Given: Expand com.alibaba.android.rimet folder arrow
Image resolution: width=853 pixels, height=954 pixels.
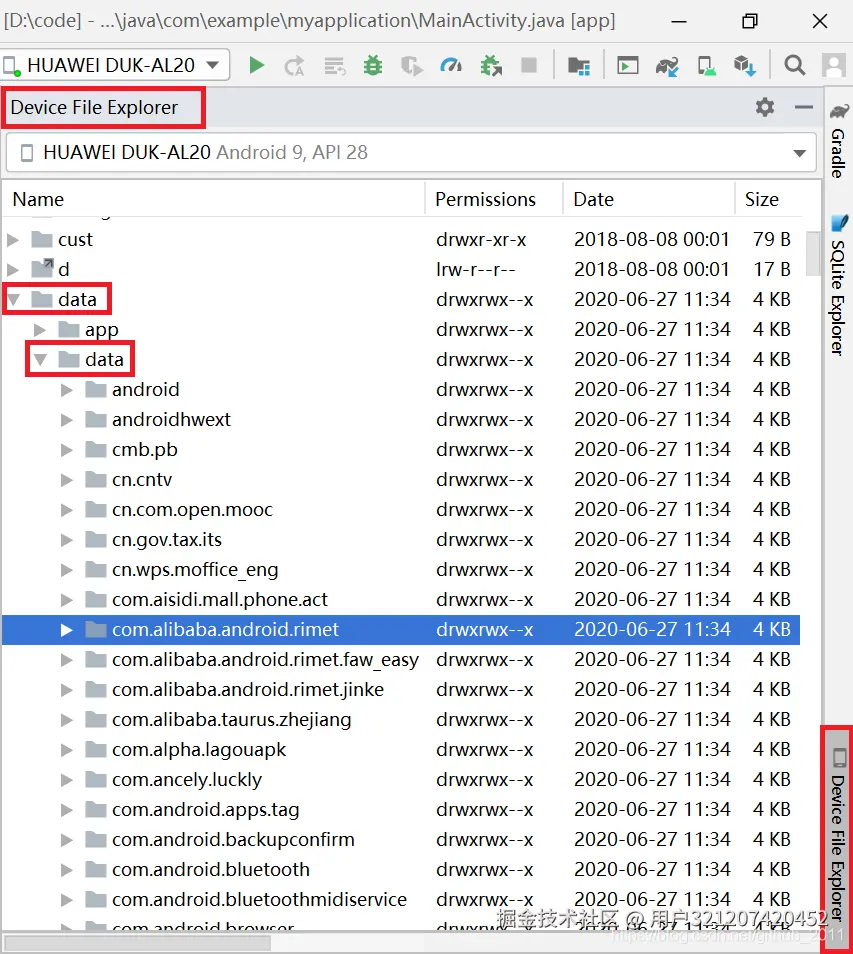Looking at the screenshot, I should click(x=66, y=630).
